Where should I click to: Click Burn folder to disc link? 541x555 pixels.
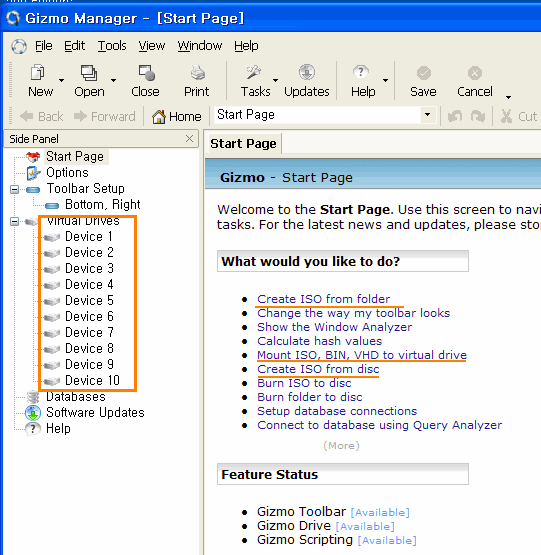click(310, 397)
